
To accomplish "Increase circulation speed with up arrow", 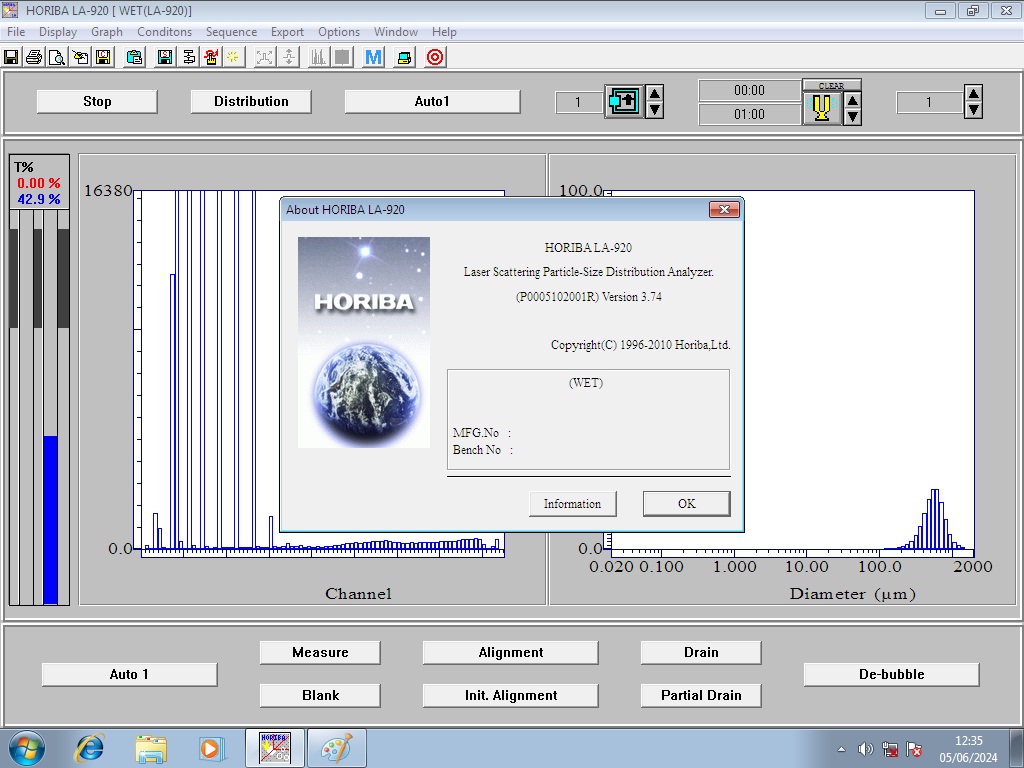I will point(654,94).
